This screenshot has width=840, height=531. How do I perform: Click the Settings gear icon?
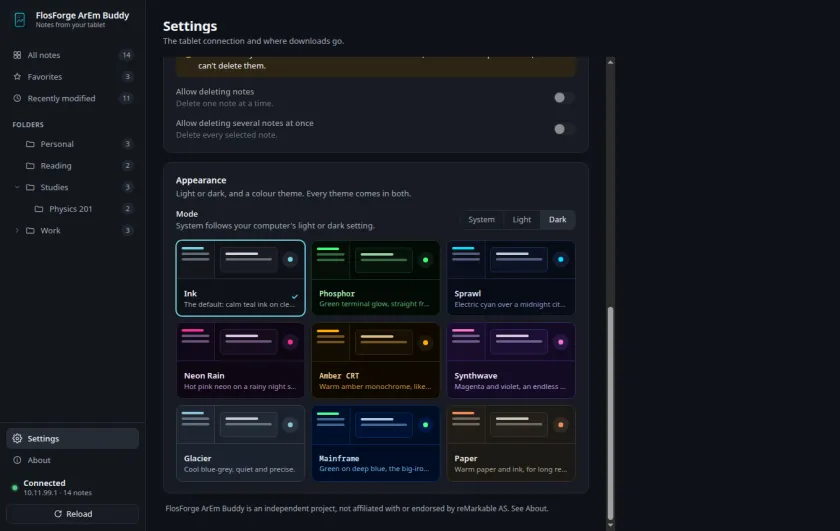[17, 438]
